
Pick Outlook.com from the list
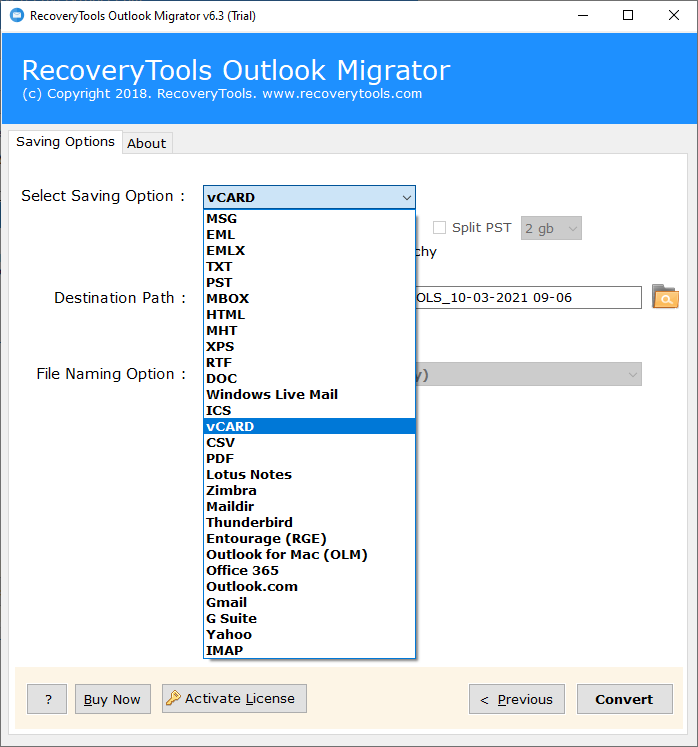[x=309, y=586]
